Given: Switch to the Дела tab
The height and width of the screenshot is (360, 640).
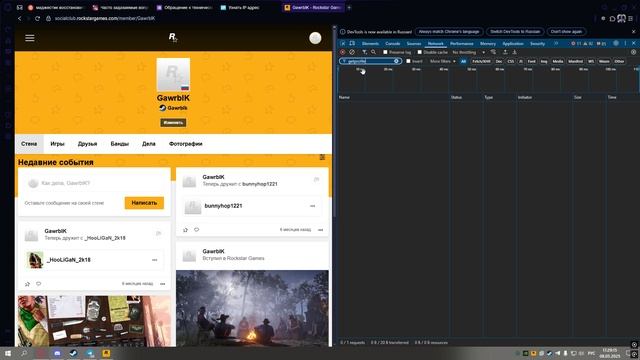Looking at the screenshot, I should pyautogui.click(x=149, y=144).
